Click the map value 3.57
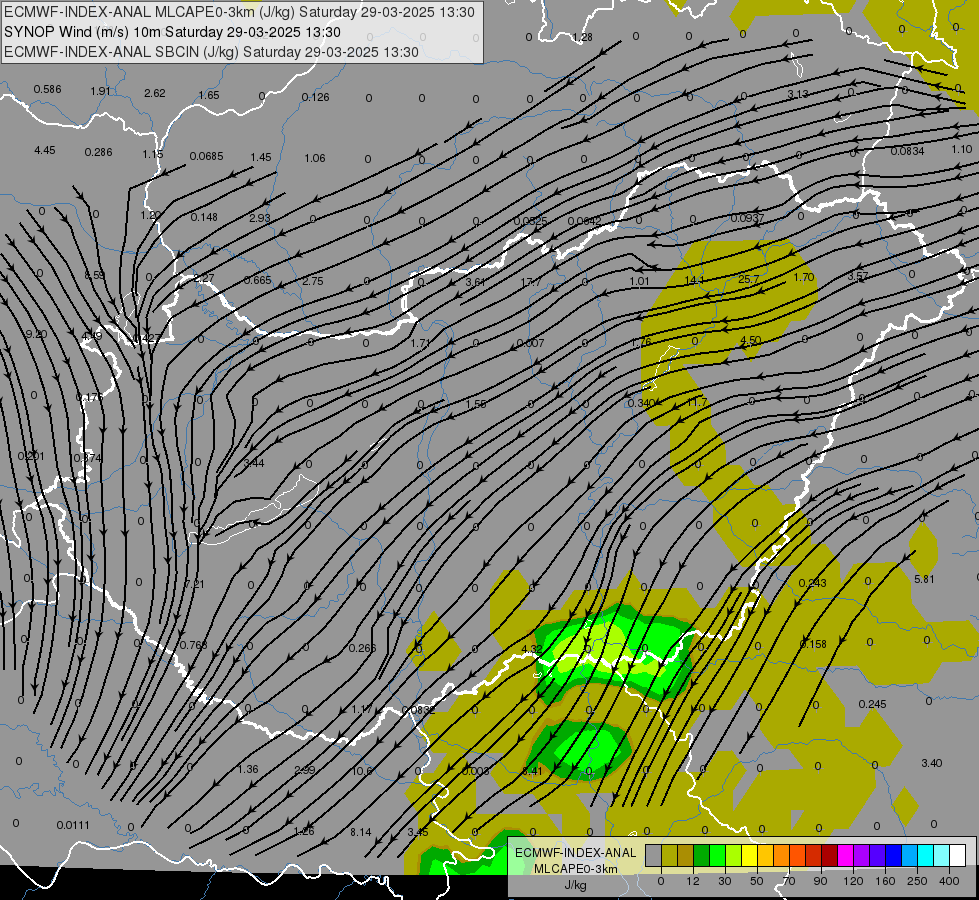Screen dimensions: 979x900 point(858,275)
